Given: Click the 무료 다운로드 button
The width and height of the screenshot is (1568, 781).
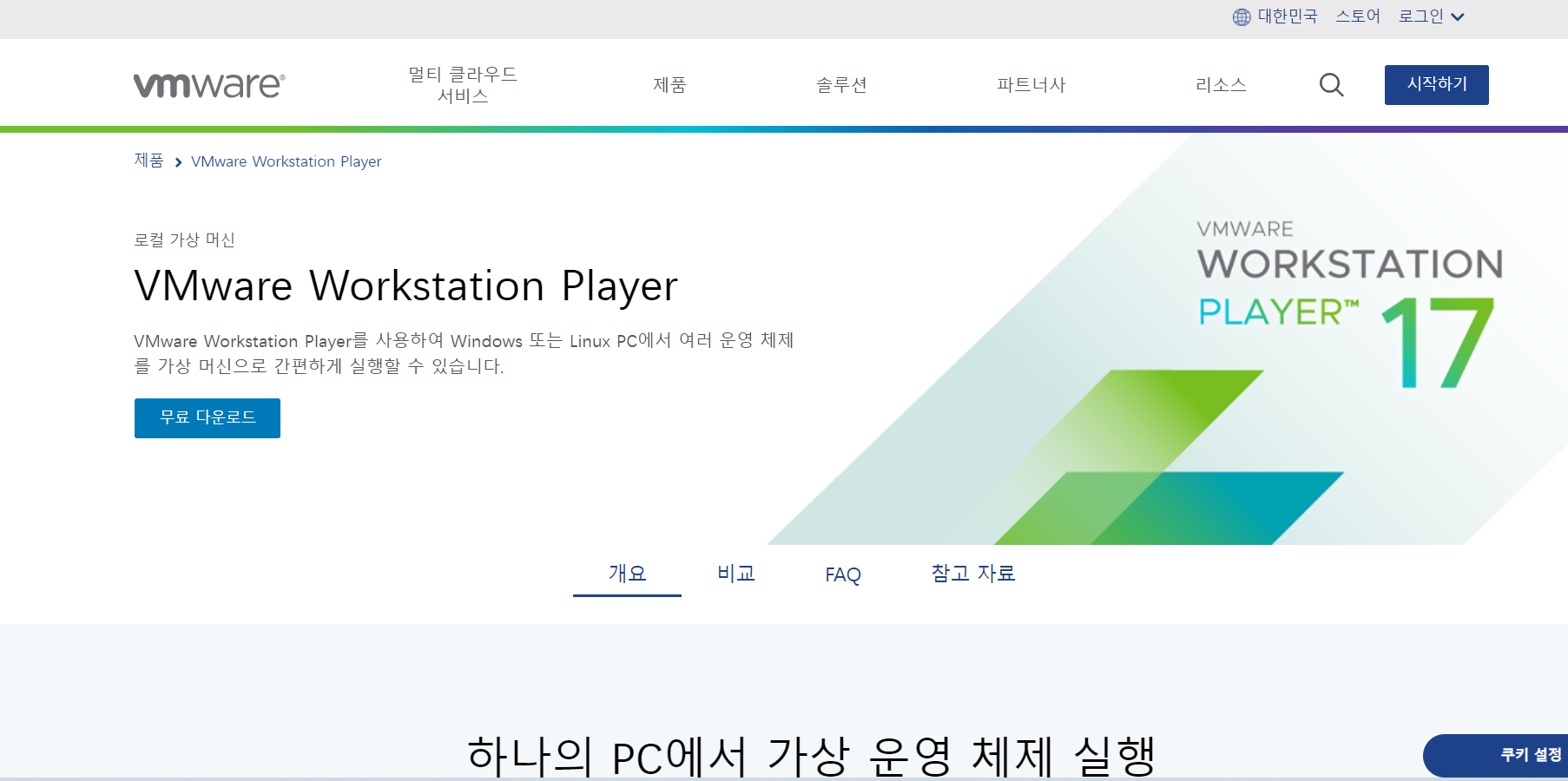Looking at the screenshot, I should coord(208,418).
